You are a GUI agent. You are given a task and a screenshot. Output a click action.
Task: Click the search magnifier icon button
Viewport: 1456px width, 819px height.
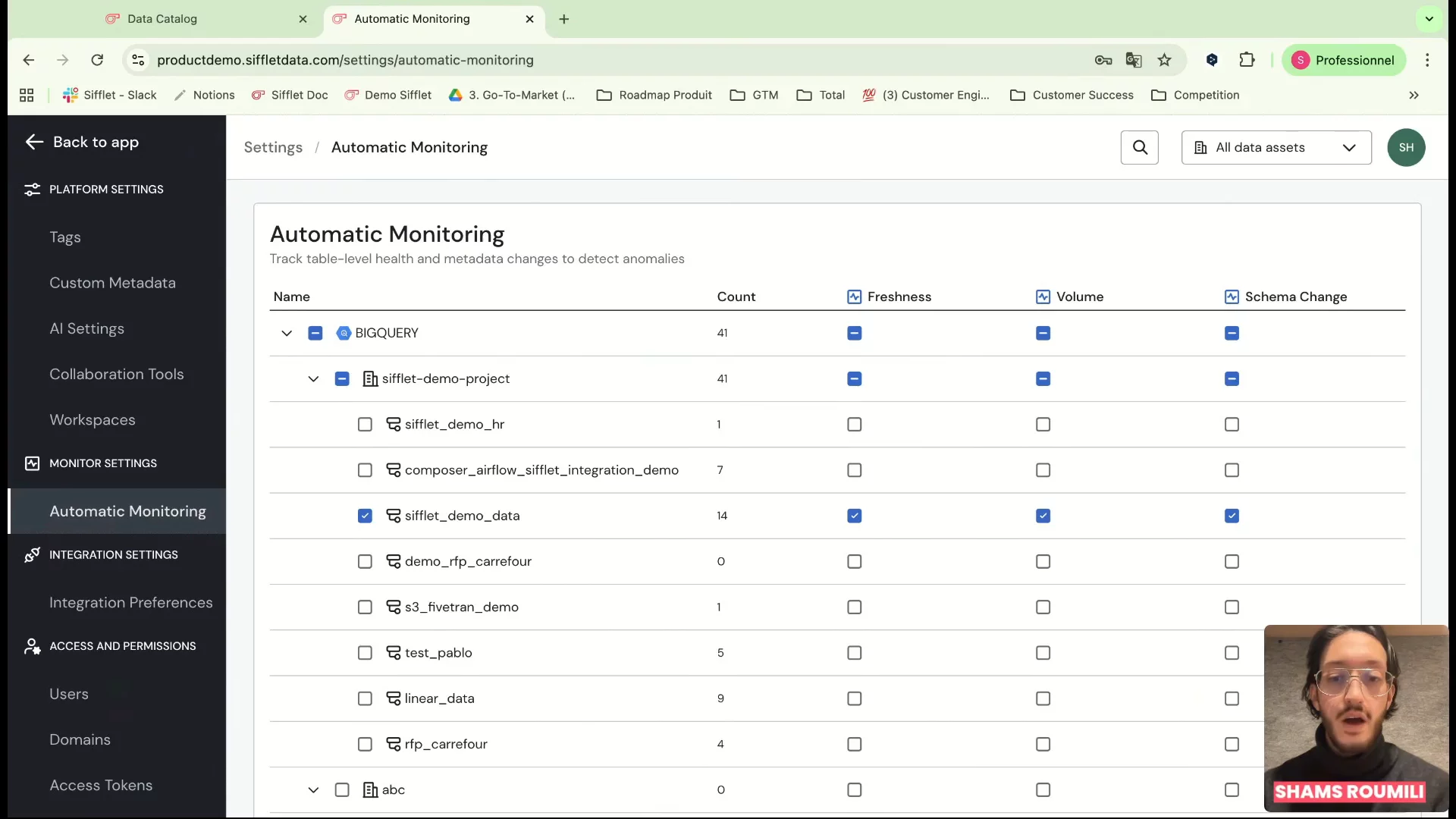click(1139, 147)
